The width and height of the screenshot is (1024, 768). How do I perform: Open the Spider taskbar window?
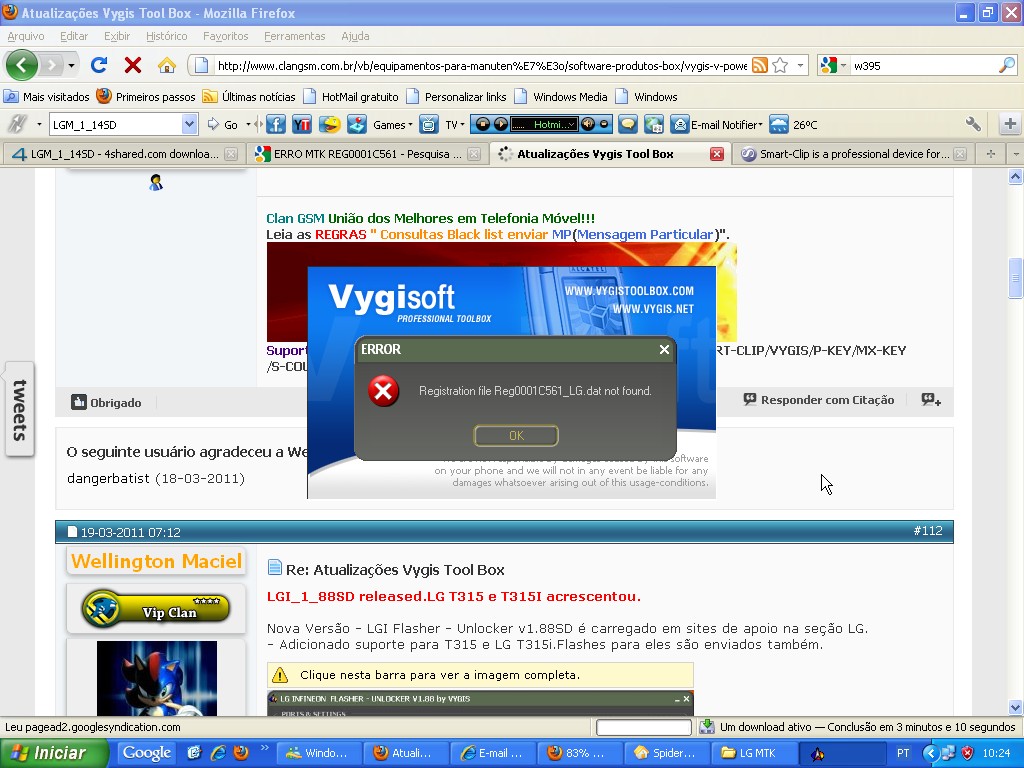pyautogui.click(x=665, y=753)
